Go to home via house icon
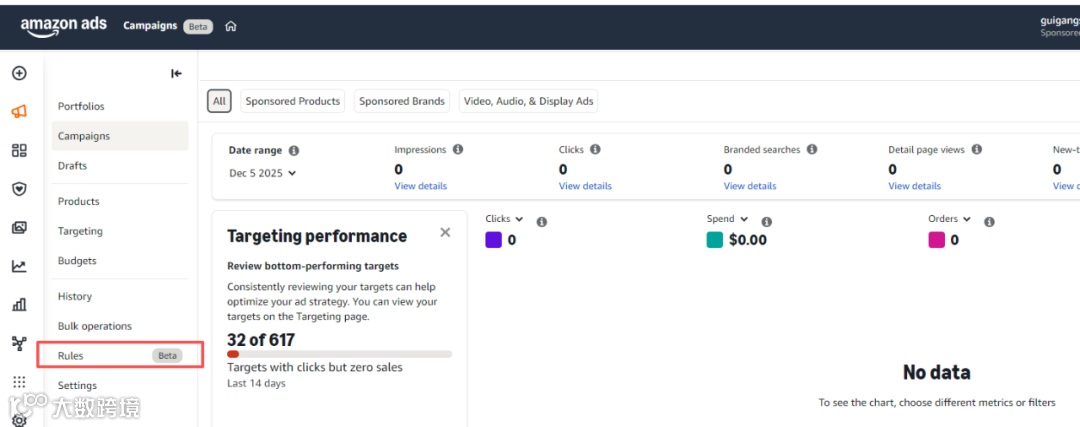 tap(231, 26)
